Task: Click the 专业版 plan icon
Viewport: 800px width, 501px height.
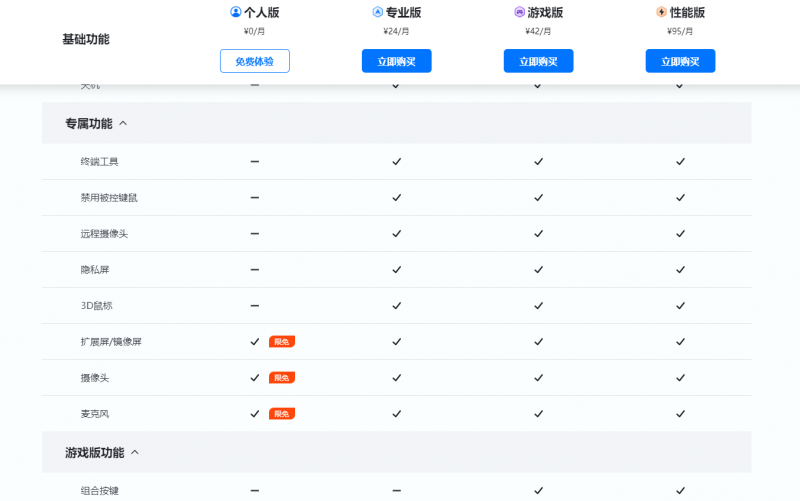Action: click(378, 12)
